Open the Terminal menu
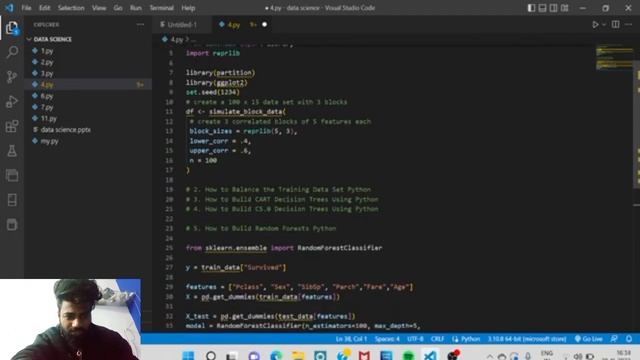The width and height of the screenshot is (640, 360). coord(162,8)
